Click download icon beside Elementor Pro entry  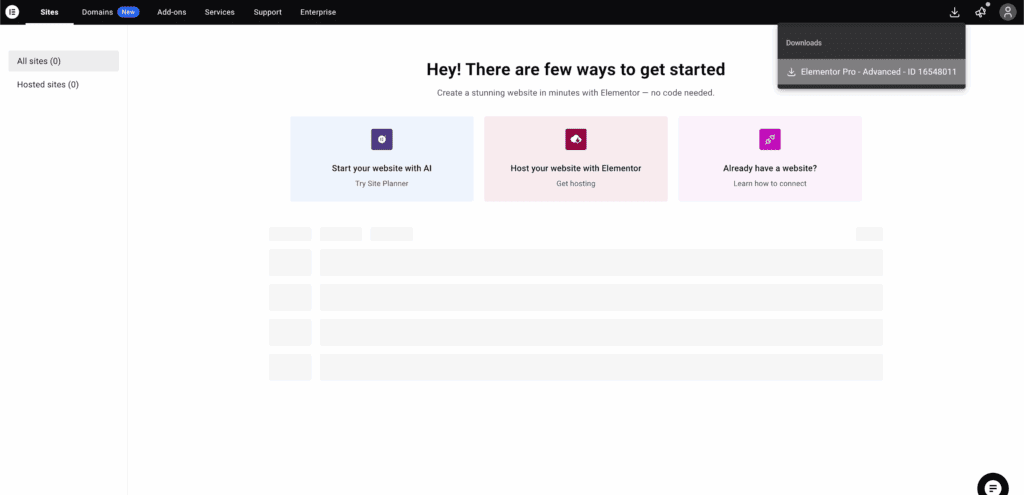coord(792,72)
